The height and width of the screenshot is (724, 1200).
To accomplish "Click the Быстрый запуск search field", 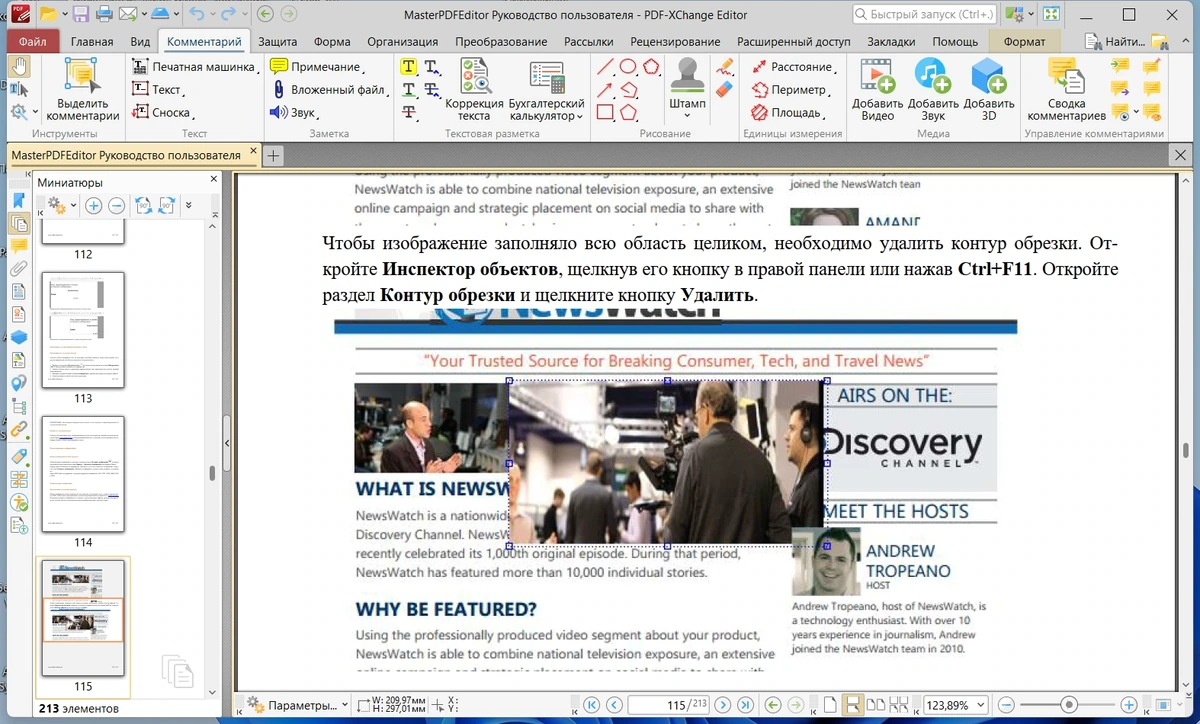I will [924, 14].
